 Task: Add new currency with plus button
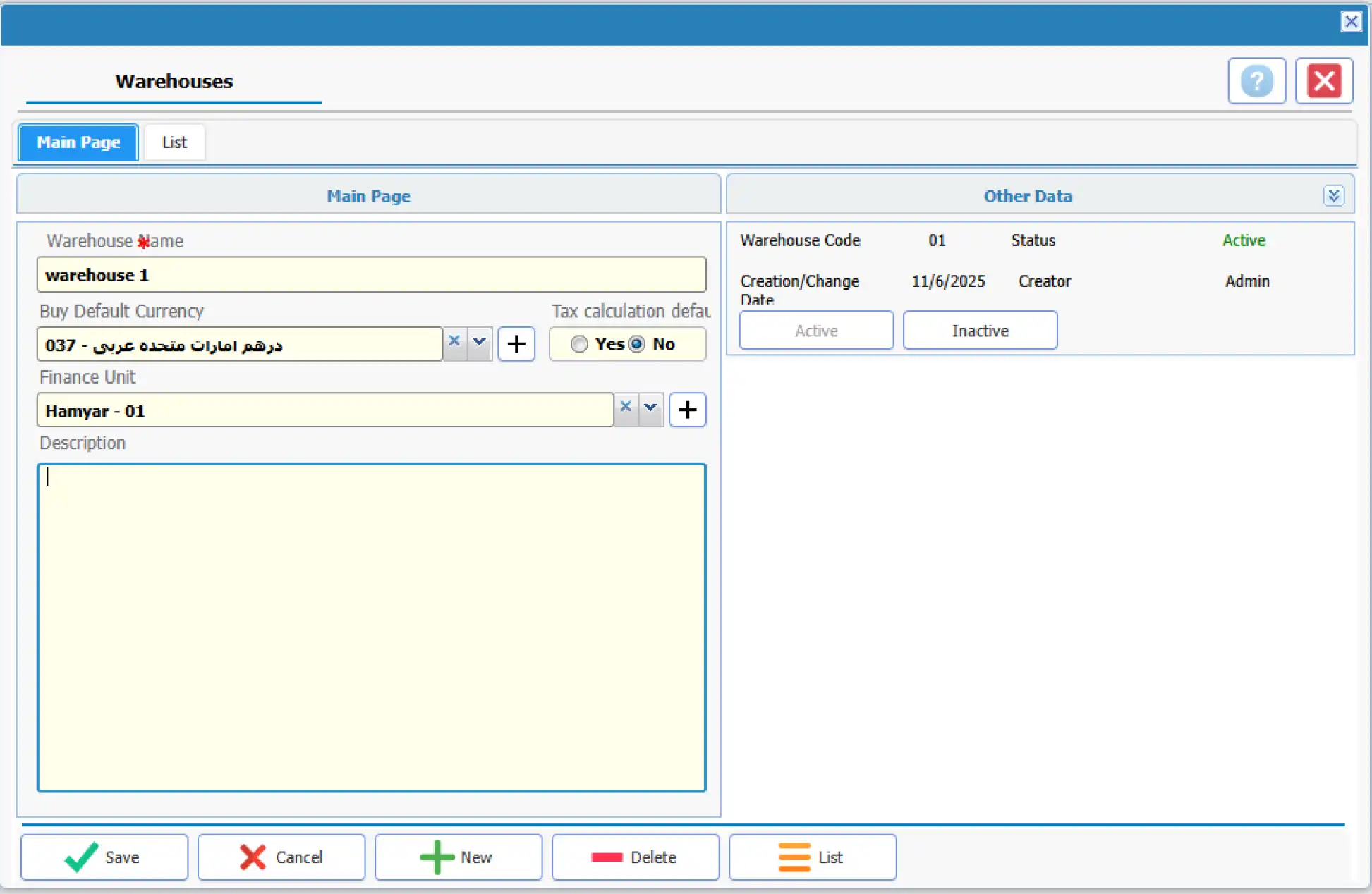coord(516,344)
